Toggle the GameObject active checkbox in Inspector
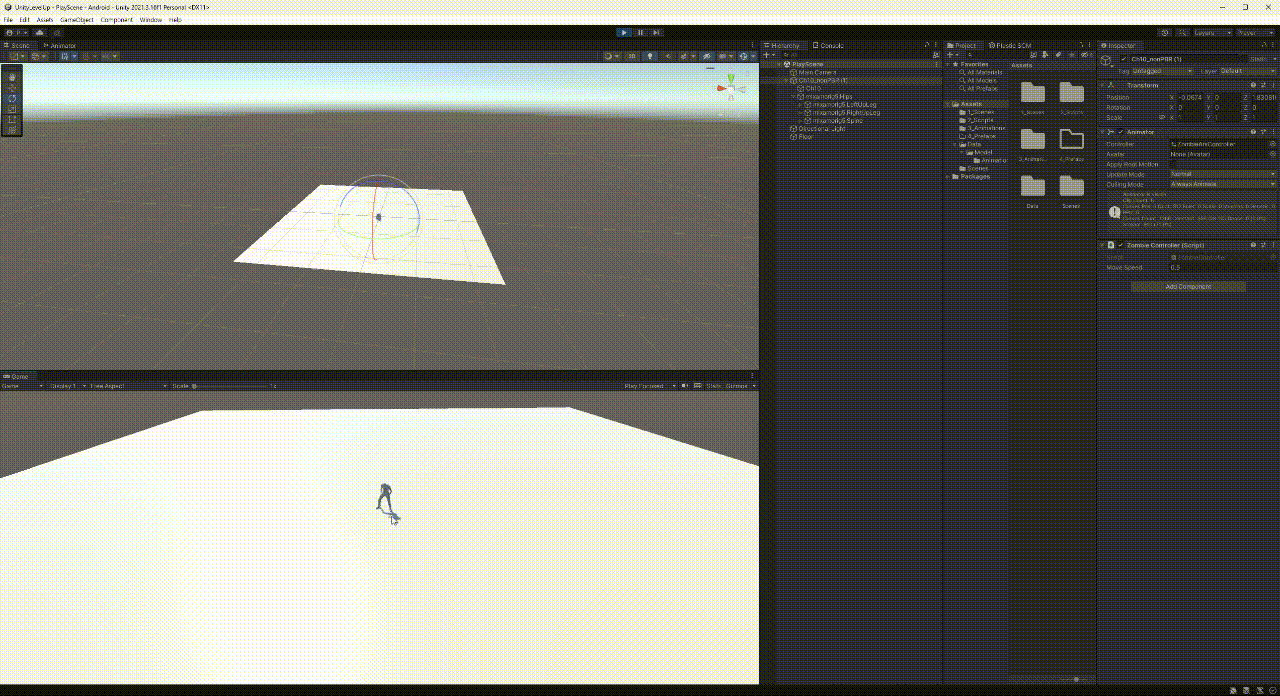The height and width of the screenshot is (696, 1280). coord(1123,60)
